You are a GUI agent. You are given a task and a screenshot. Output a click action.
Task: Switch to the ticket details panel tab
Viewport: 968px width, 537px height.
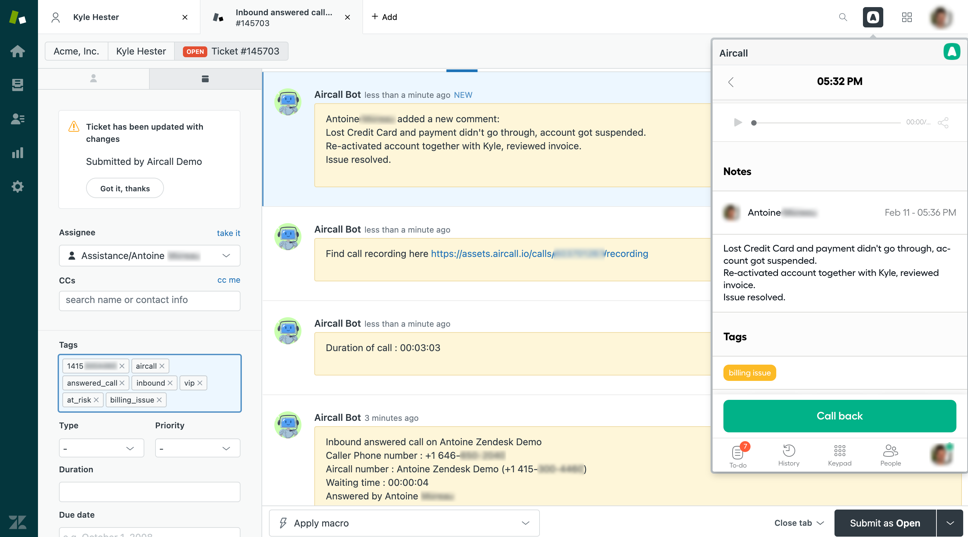pyautogui.click(x=205, y=79)
